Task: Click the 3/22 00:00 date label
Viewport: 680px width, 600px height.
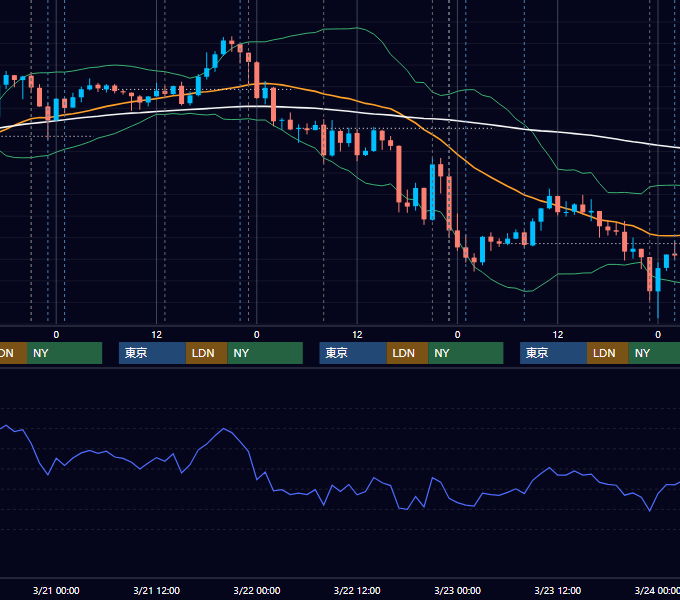Action: pyautogui.click(x=257, y=590)
